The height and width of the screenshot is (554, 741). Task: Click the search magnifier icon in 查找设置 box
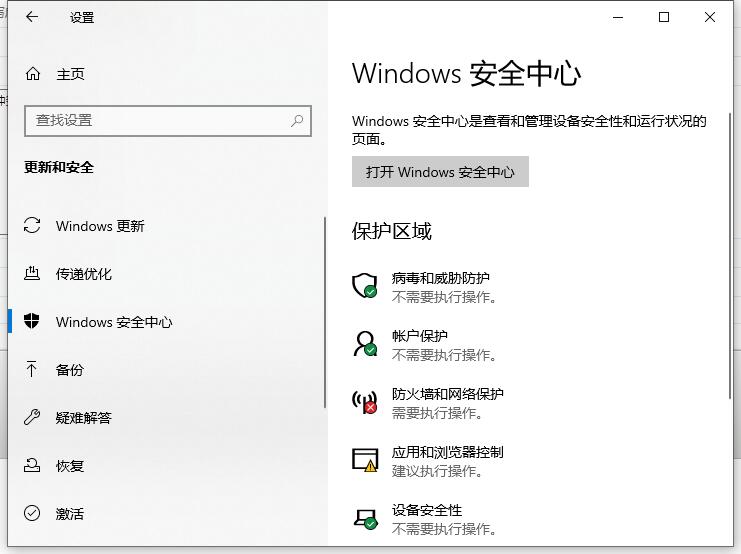pyautogui.click(x=297, y=121)
